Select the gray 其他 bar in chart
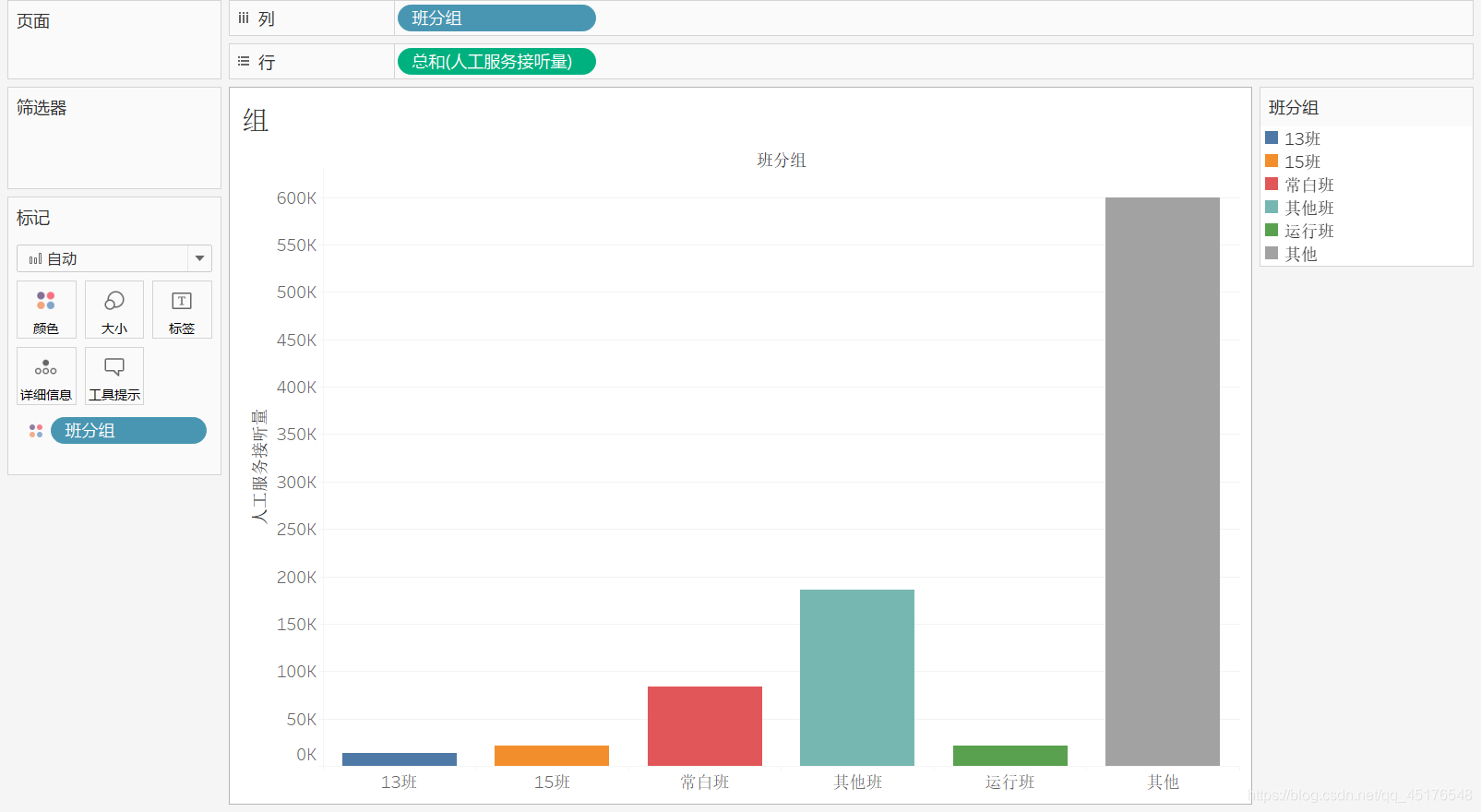Image resolution: width=1481 pixels, height=812 pixels. pyautogui.click(x=1163, y=482)
